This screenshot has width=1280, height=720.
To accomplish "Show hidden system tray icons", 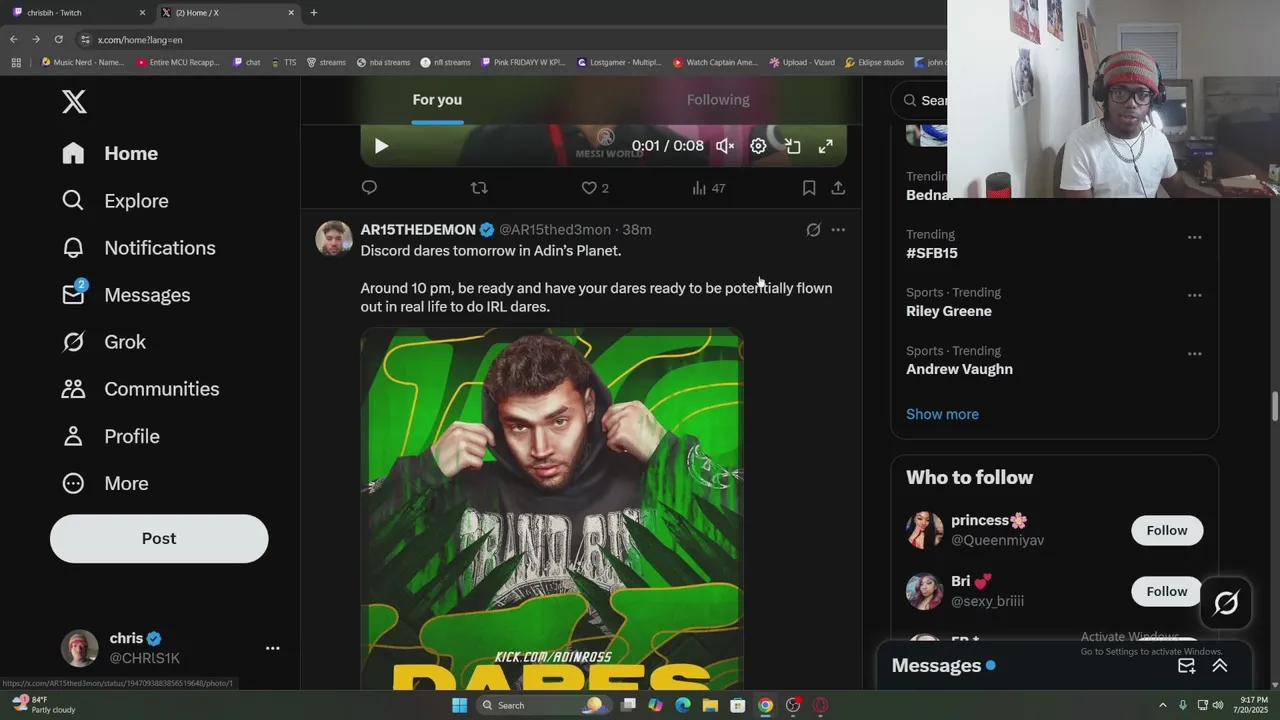I will pyautogui.click(x=1165, y=705).
